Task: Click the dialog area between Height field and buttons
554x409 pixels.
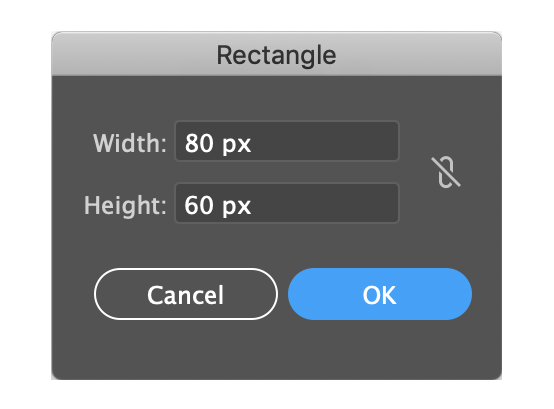Action: (x=277, y=245)
